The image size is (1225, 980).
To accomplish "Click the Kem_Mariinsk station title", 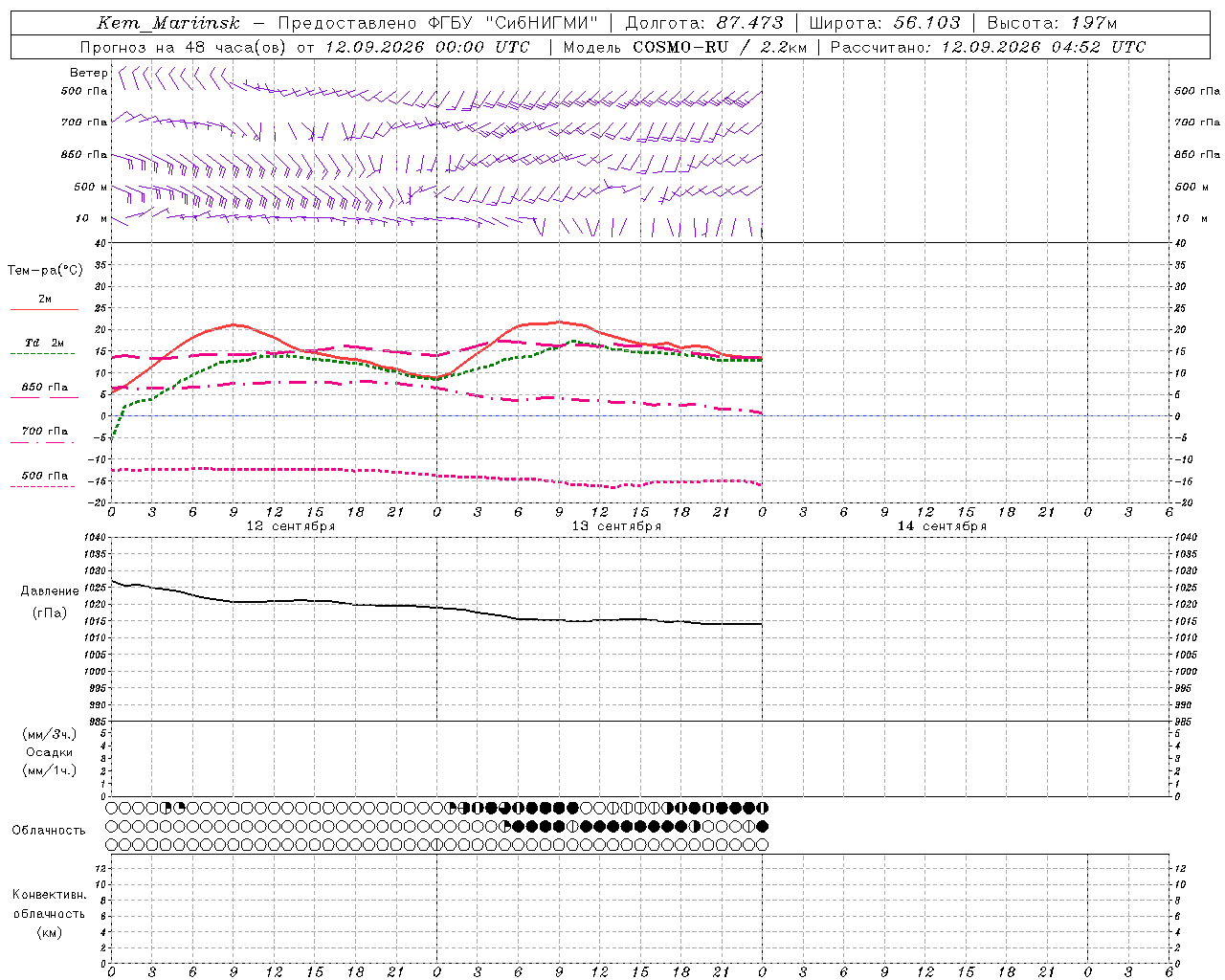I will click(168, 23).
